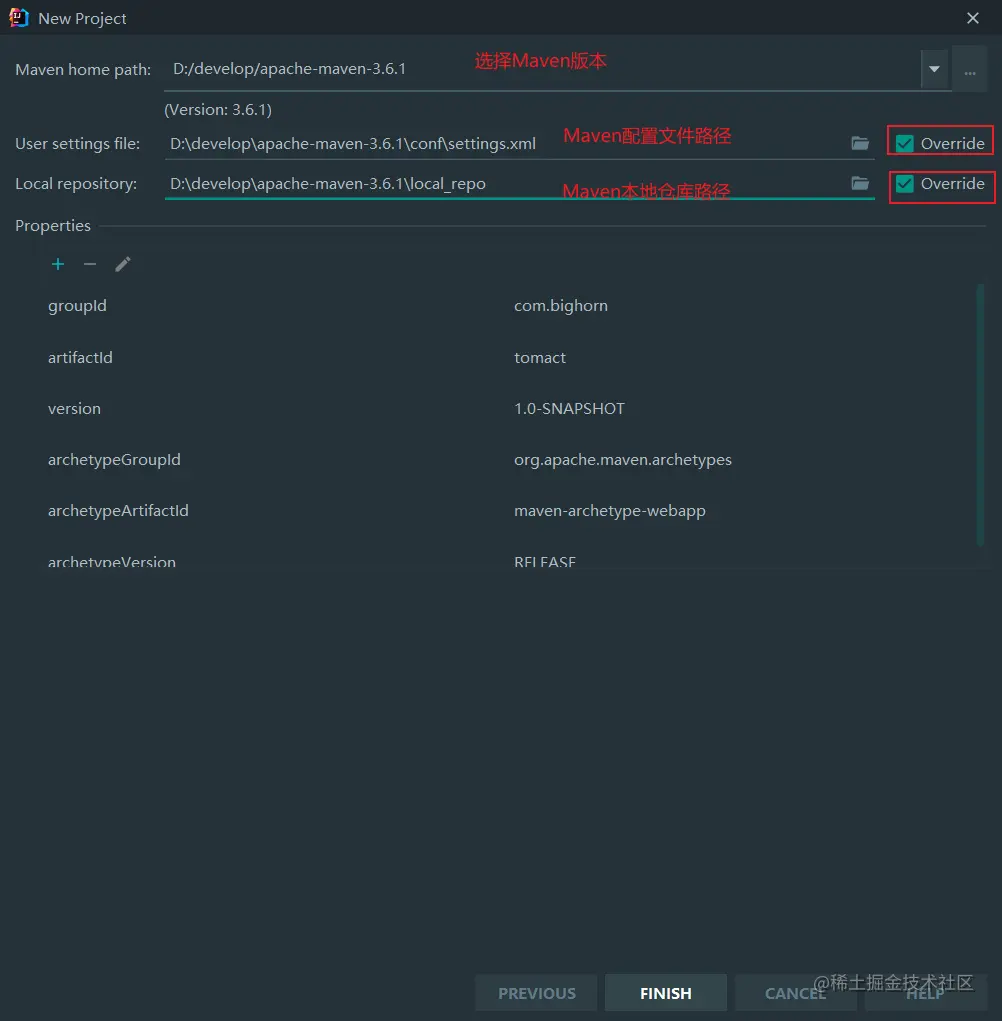Open the Maven home path ellipsis browse button

coord(969,69)
